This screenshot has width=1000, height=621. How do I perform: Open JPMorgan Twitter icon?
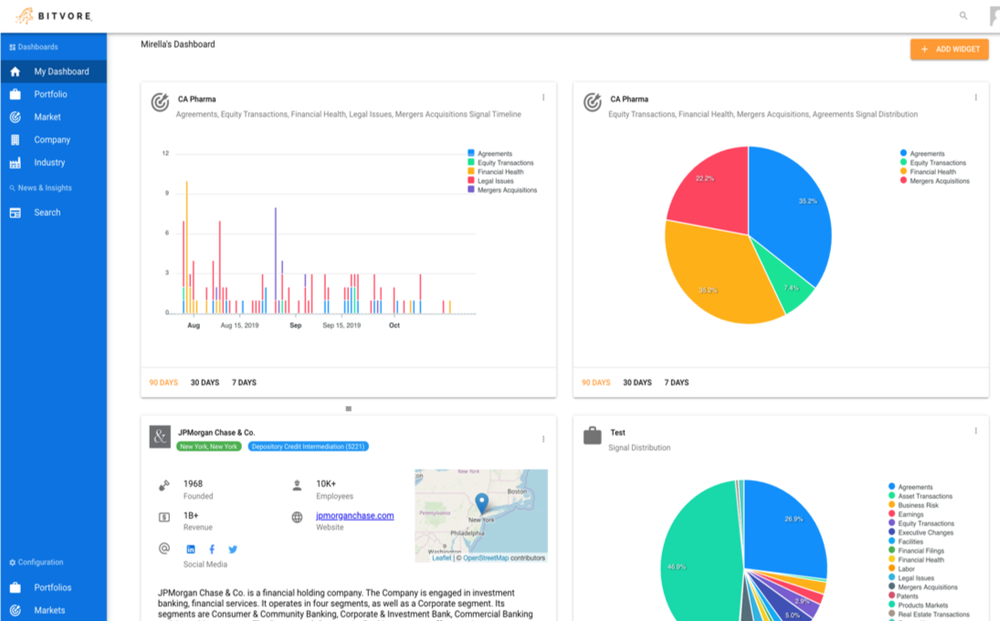(233, 549)
